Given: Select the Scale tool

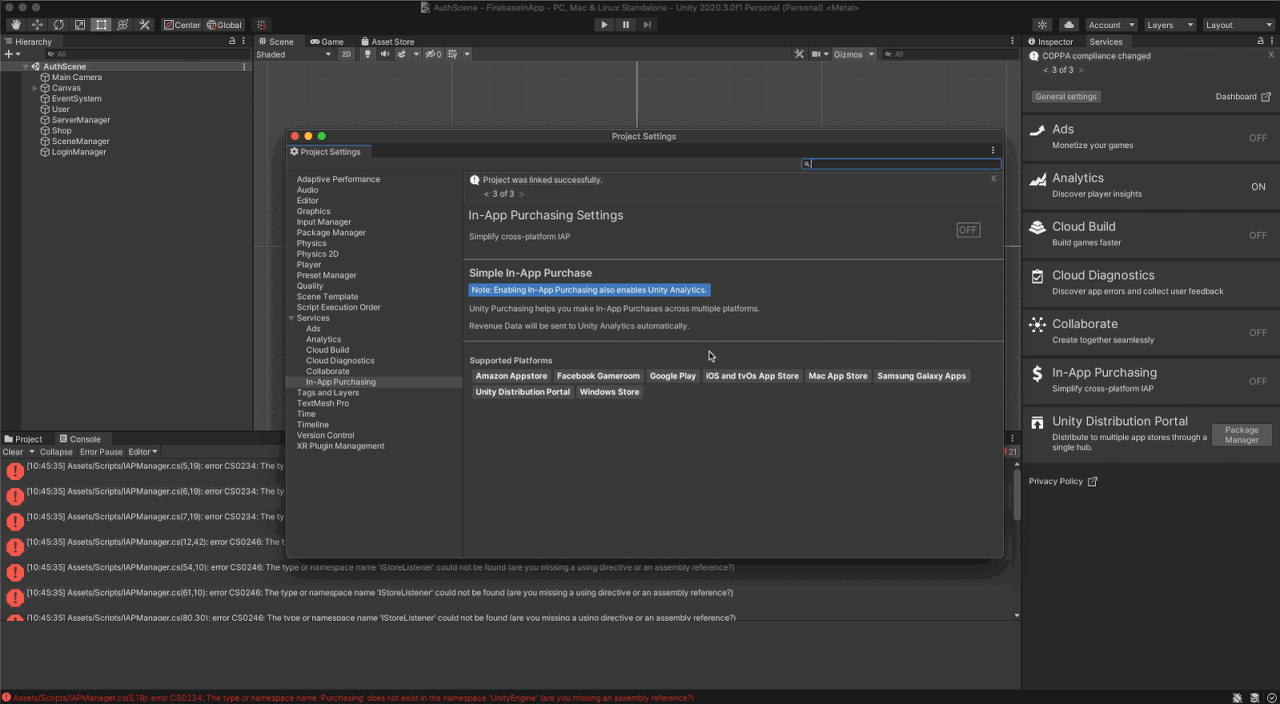Looking at the screenshot, I should (80, 25).
